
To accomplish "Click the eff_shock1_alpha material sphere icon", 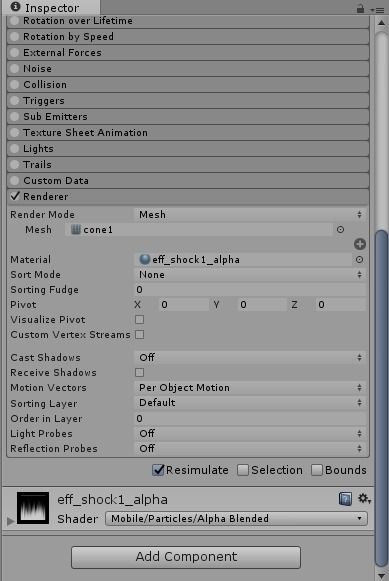I will 144,259.
